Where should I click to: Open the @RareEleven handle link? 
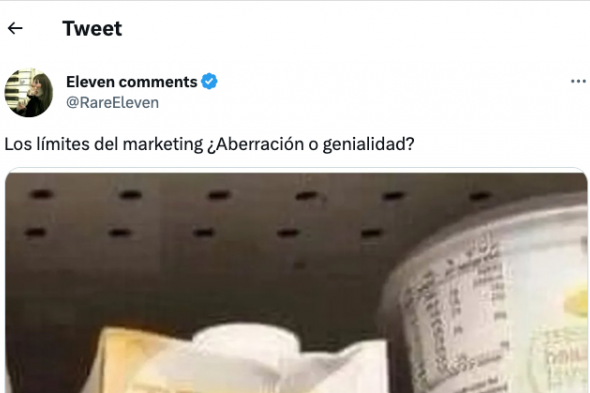(113, 102)
